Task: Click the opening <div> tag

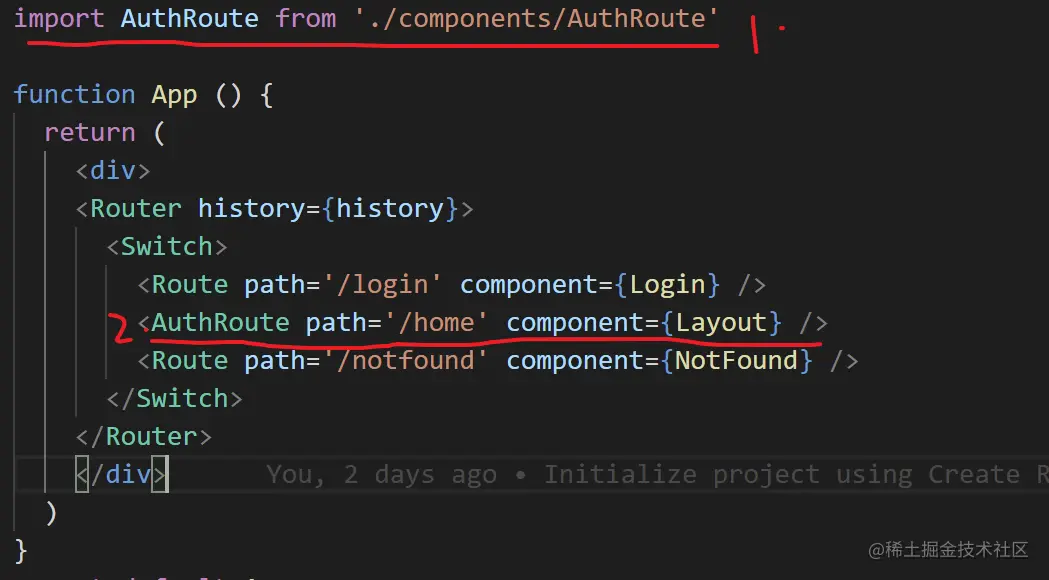Action: tap(113, 171)
